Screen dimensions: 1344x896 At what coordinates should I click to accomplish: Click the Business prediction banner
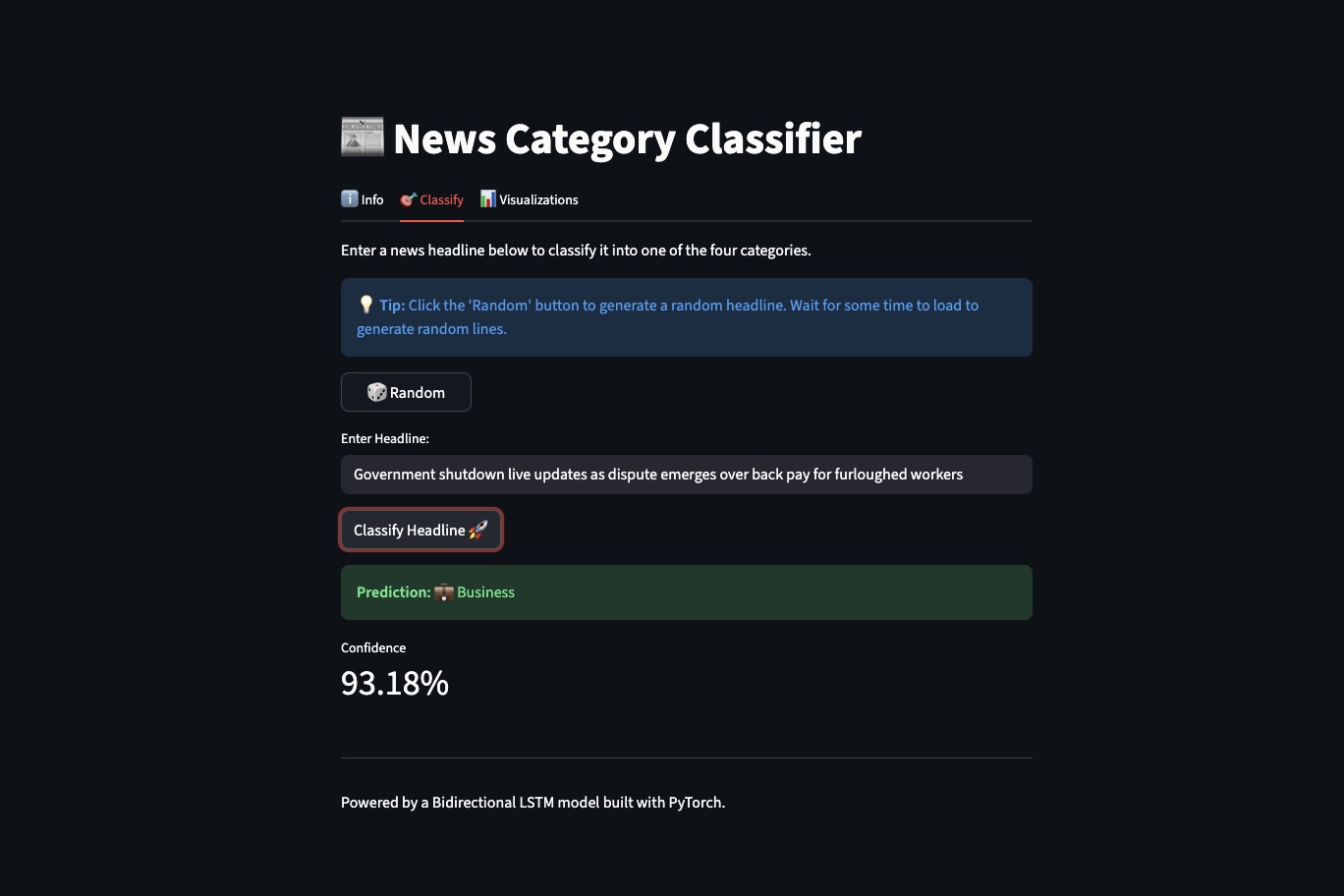(686, 591)
